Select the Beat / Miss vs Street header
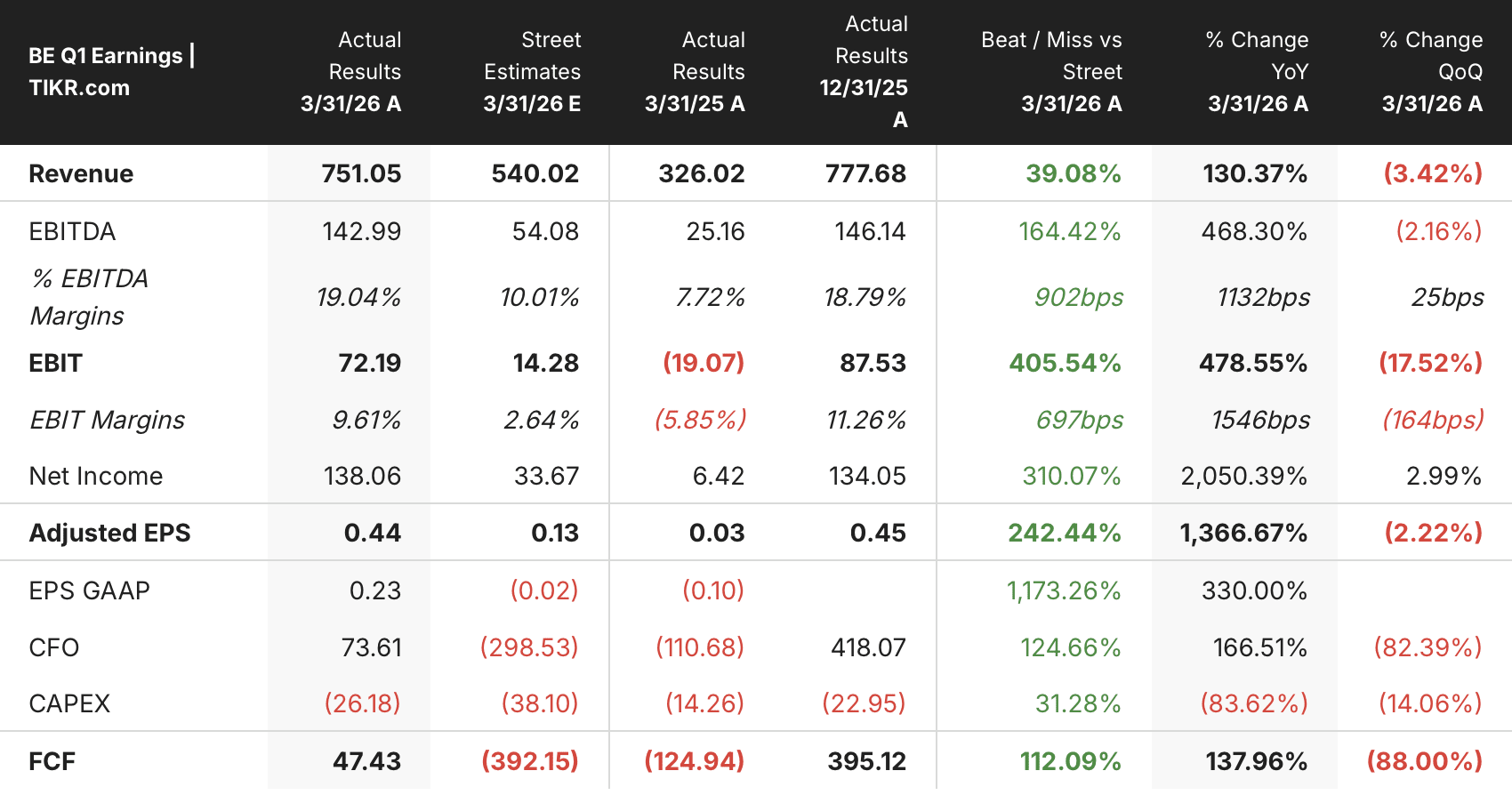Image resolution: width=1512 pixels, height=795 pixels. click(1051, 72)
